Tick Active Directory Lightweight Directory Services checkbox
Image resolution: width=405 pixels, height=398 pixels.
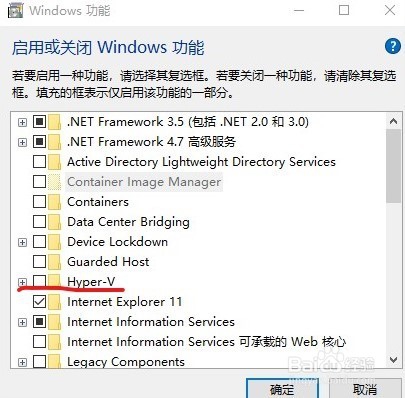pyautogui.click(x=40, y=162)
